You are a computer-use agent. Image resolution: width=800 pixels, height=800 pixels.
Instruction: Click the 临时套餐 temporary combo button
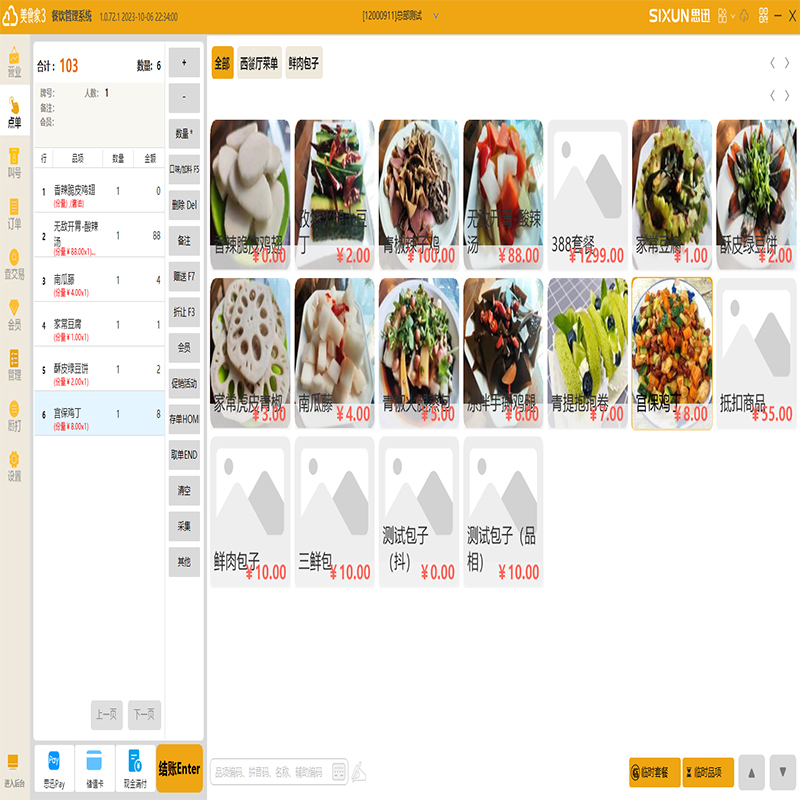coord(655,772)
